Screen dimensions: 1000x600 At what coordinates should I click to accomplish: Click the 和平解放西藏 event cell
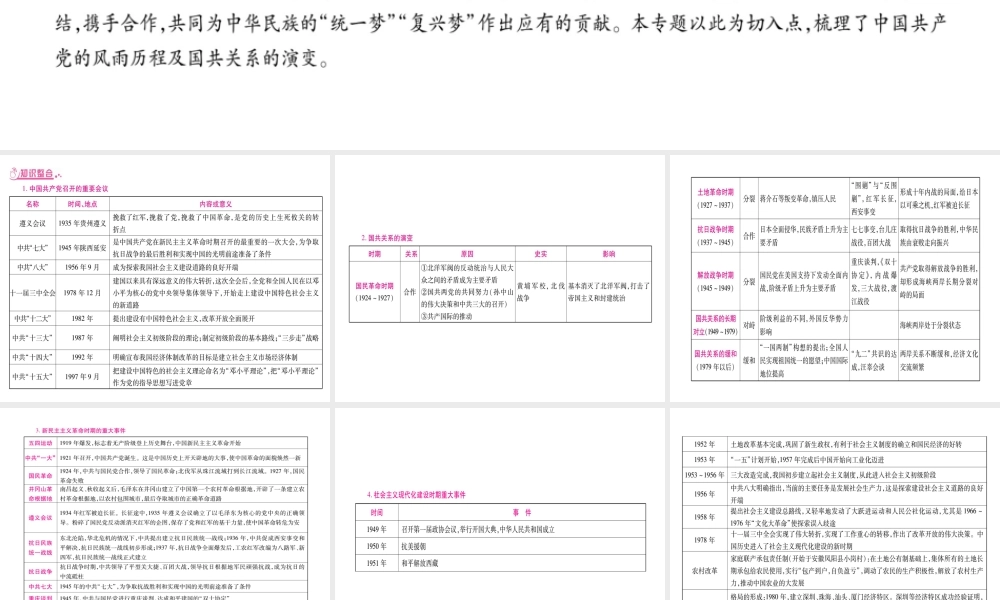[x=522, y=563]
